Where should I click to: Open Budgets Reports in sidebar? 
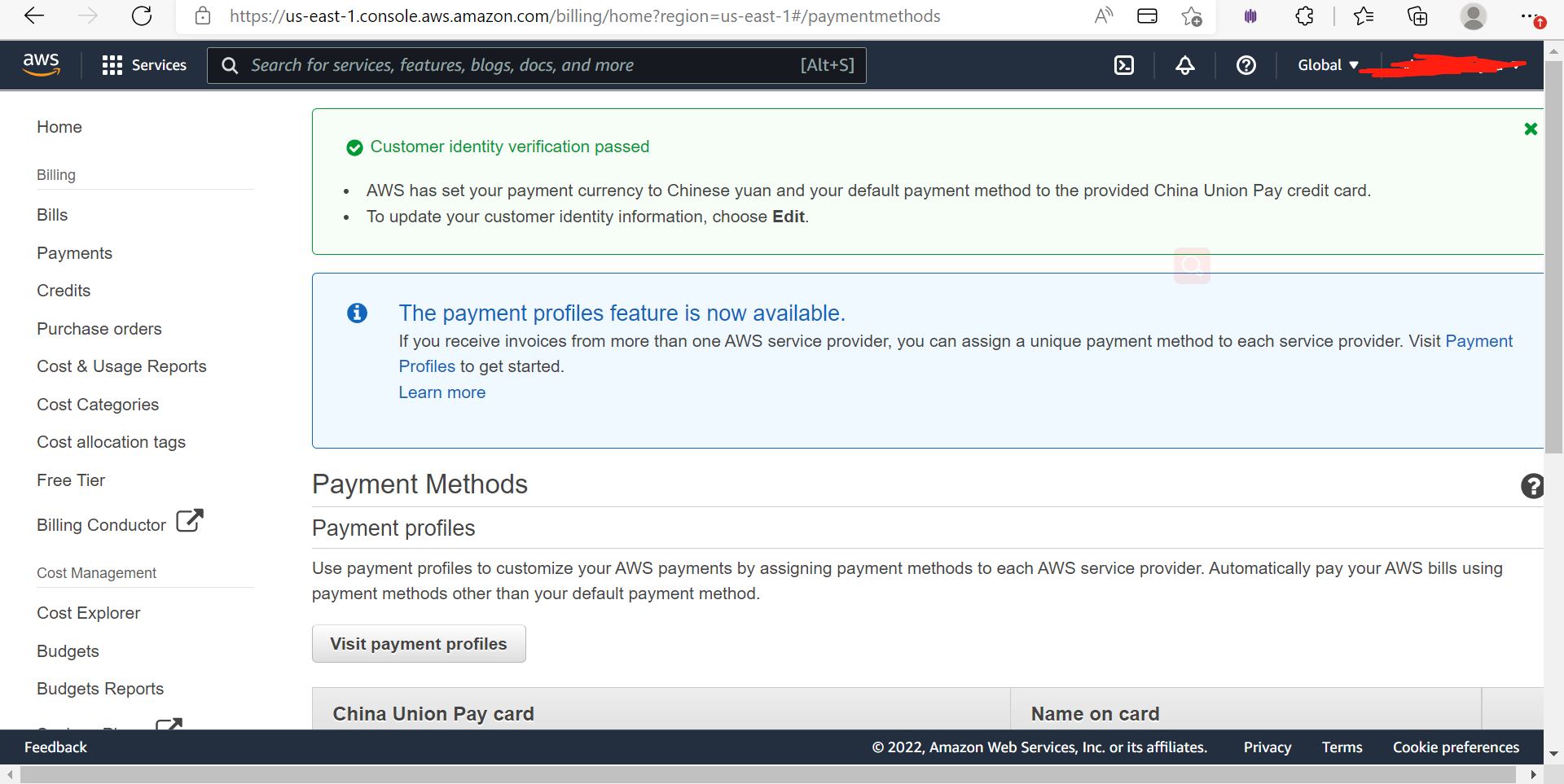[x=100, y=689]
